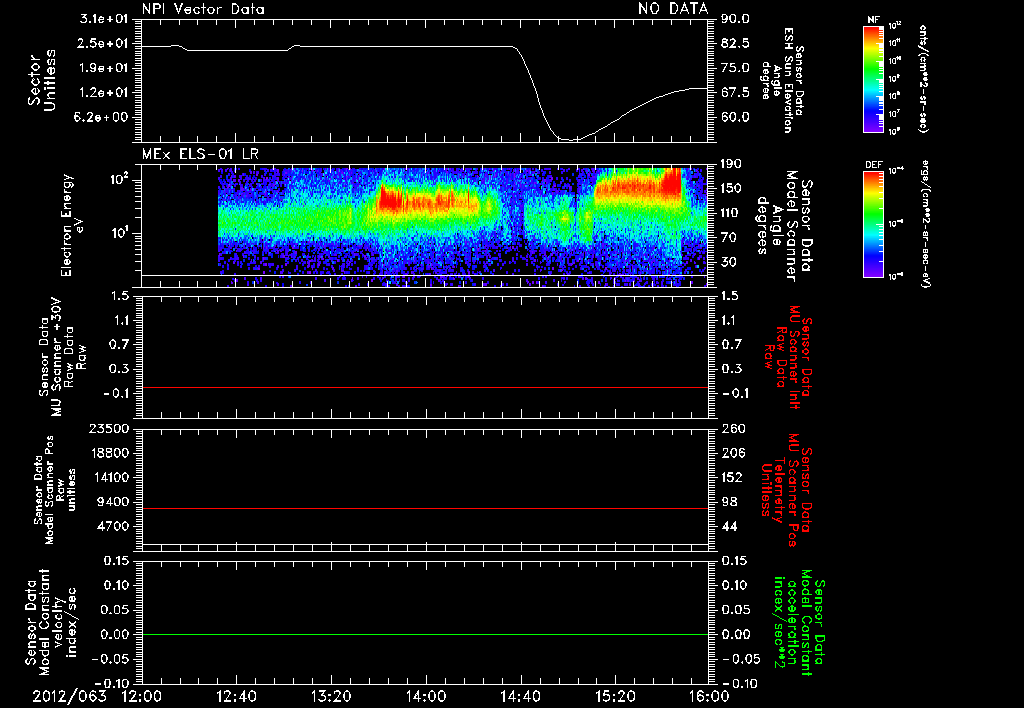Click the '14:40' time tick label
Image resolution: width=1024 pixels, height=708 pixels.
tap(520, 696)
